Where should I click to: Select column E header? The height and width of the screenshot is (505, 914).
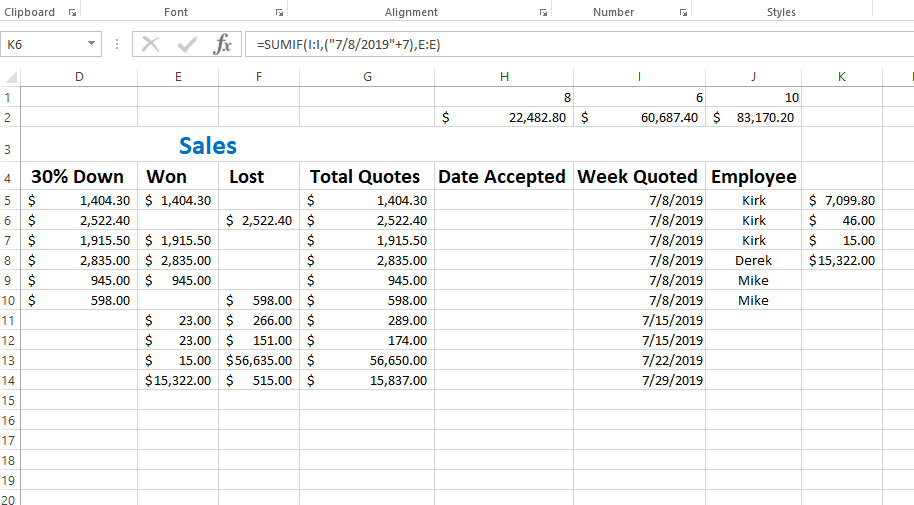pyautogui.click(x=178, y=77)
